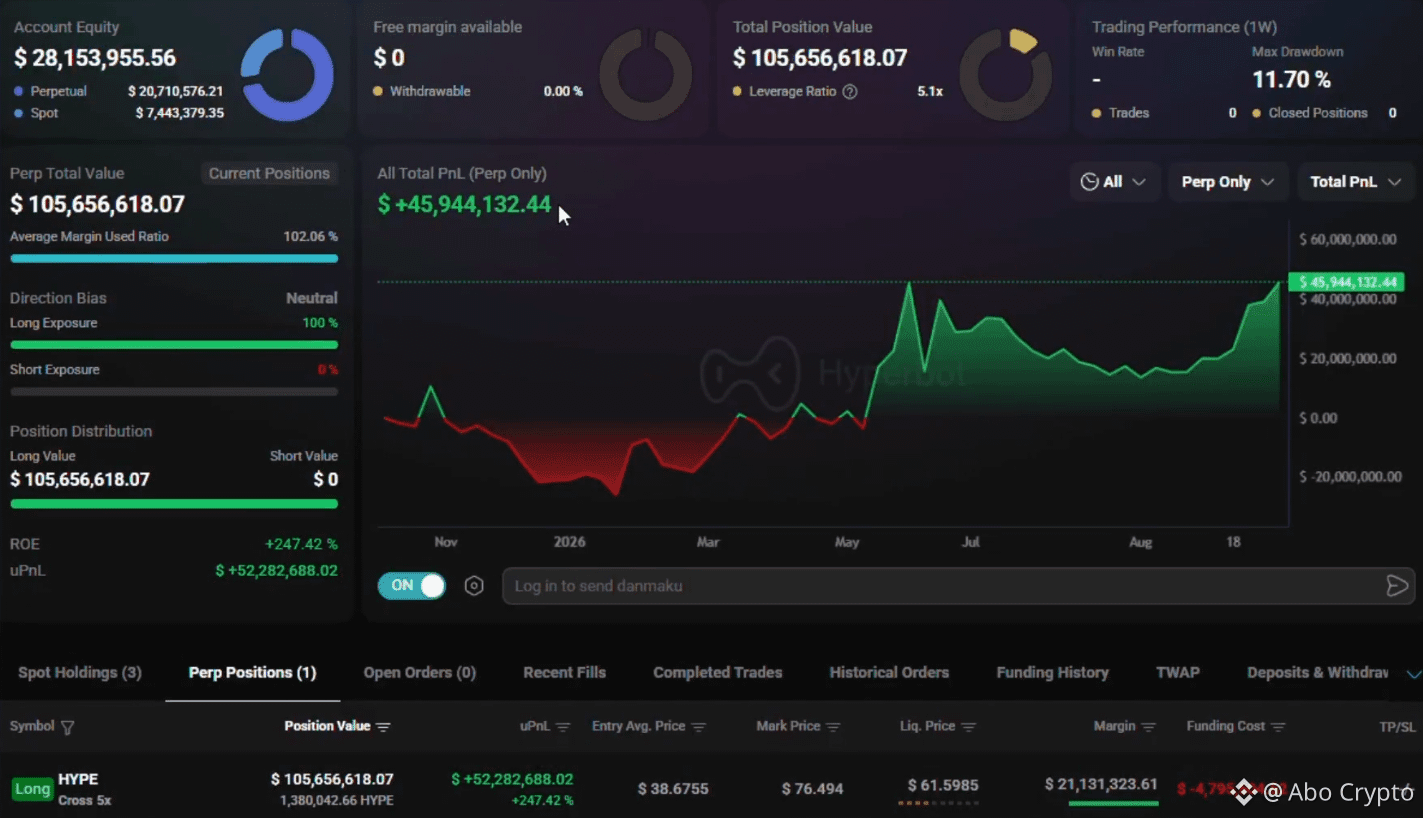1423x818 pixels.
Task: Click the Total Position Value donut chart
Action: pyautogui.click(x=1005, y=75)
